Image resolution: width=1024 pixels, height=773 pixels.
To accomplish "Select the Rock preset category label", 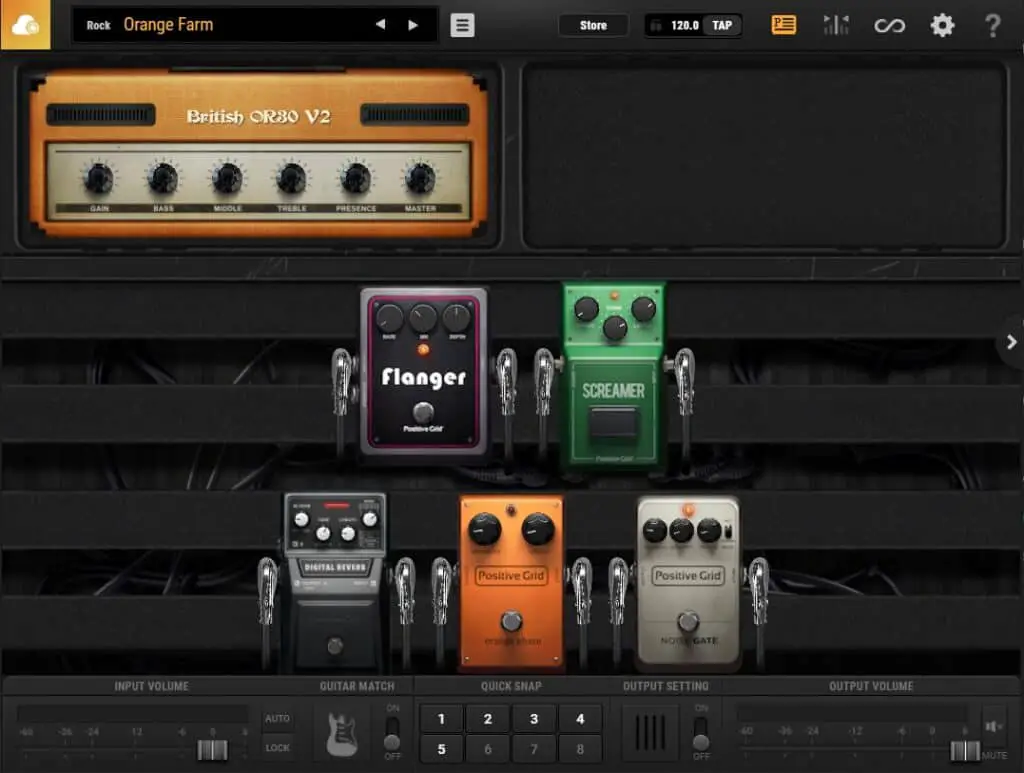I will pyautogui.click(x=99, y=25).
